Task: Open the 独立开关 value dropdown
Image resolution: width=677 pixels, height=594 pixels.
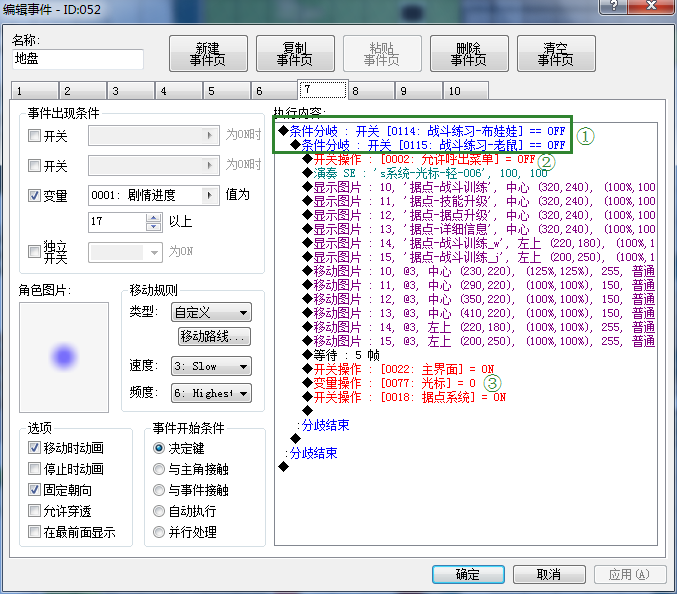Action: point(125,252)
